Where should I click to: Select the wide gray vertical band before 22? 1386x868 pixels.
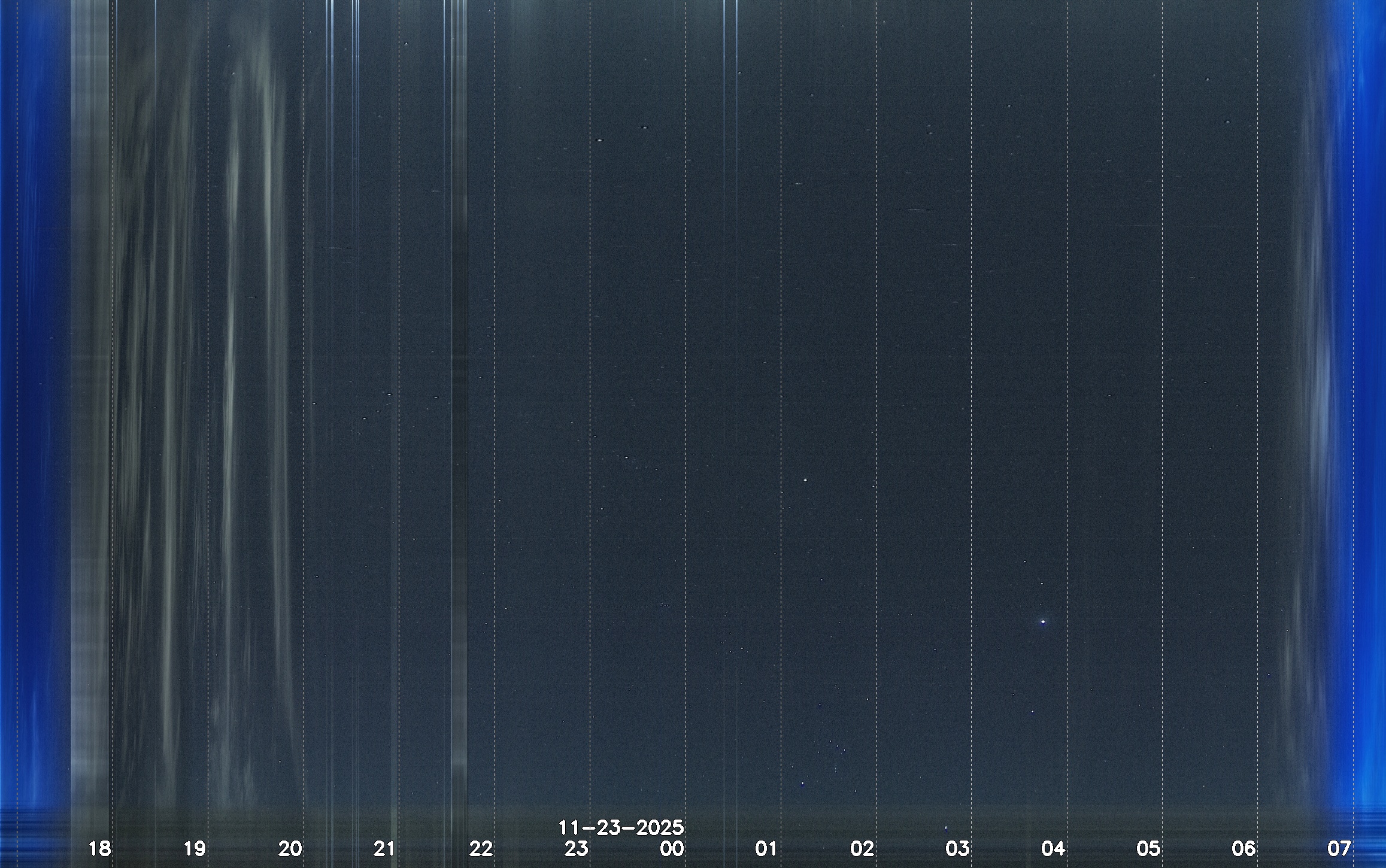[459, 419]
